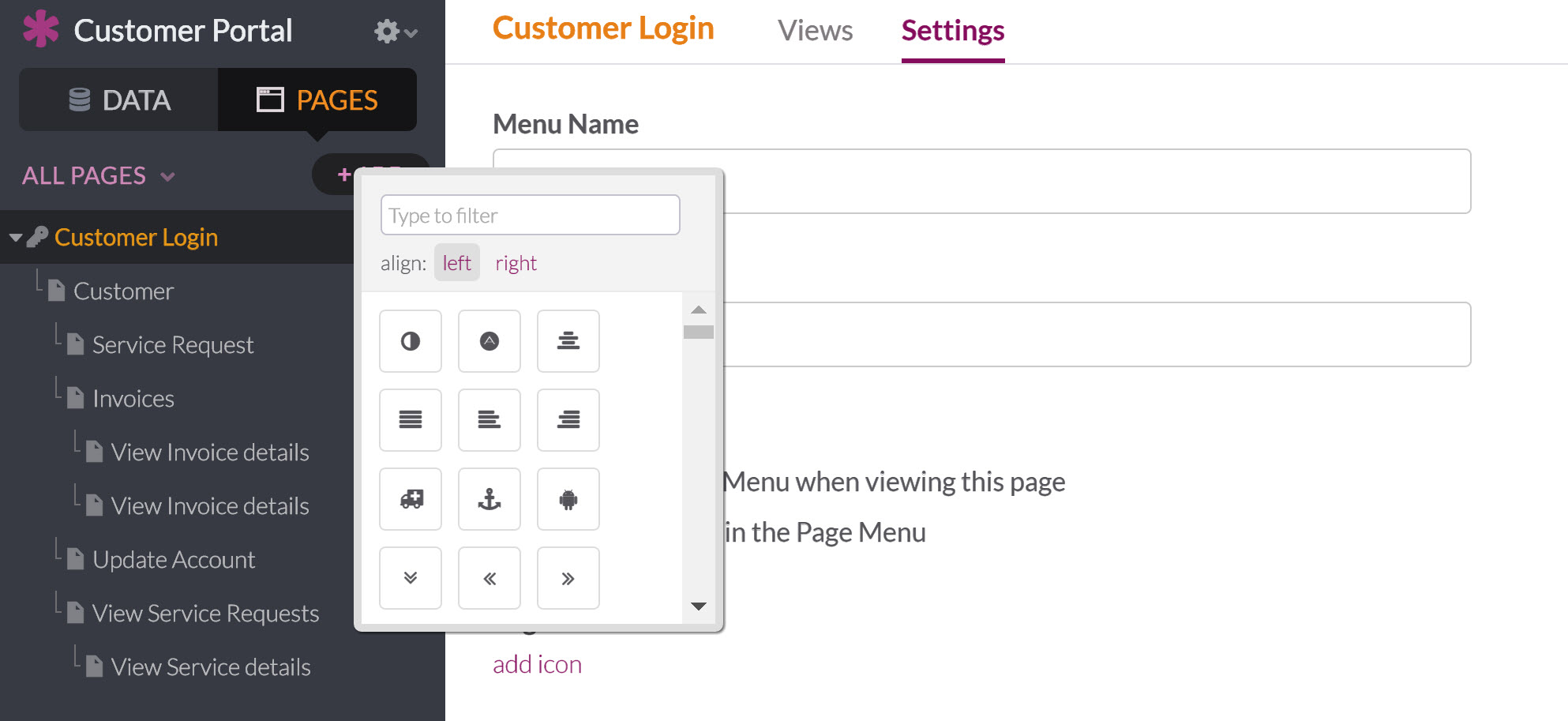Screen dimensions: 1568x721
Task: Collapse the Customer Login tree node
Action: pos(15,237)
